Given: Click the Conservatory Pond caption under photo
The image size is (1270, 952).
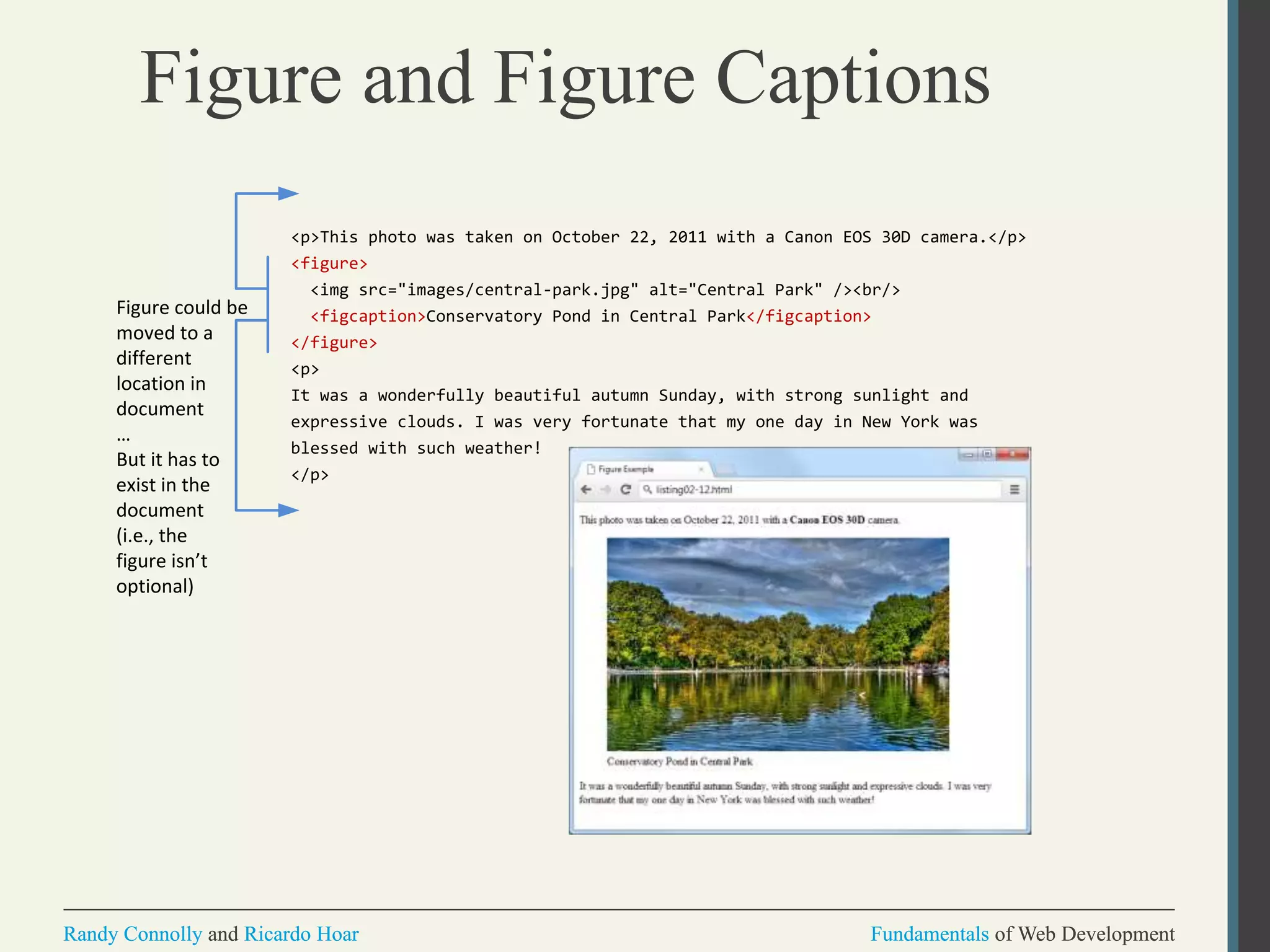Looking at the screenshot, I should click(x=680, y=761).
